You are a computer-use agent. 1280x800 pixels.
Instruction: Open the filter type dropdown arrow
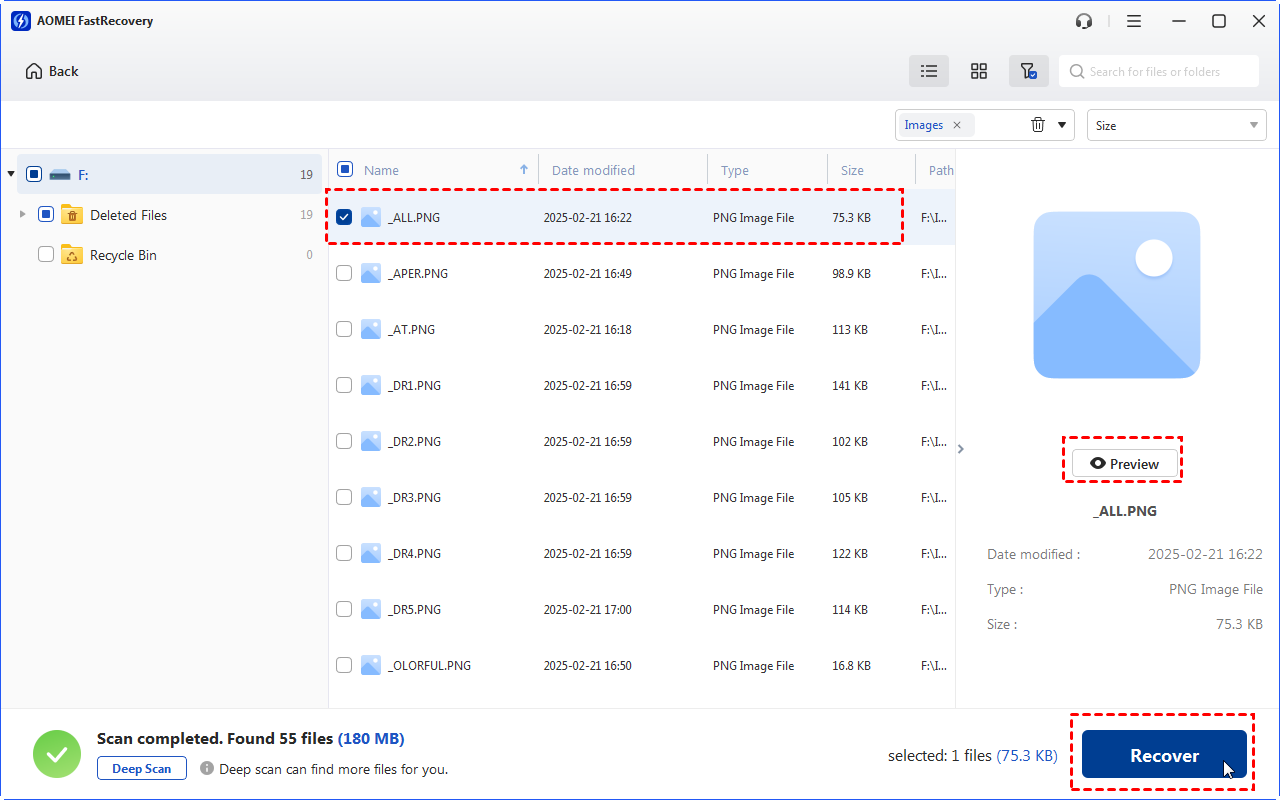click(x=1061, y=125)
